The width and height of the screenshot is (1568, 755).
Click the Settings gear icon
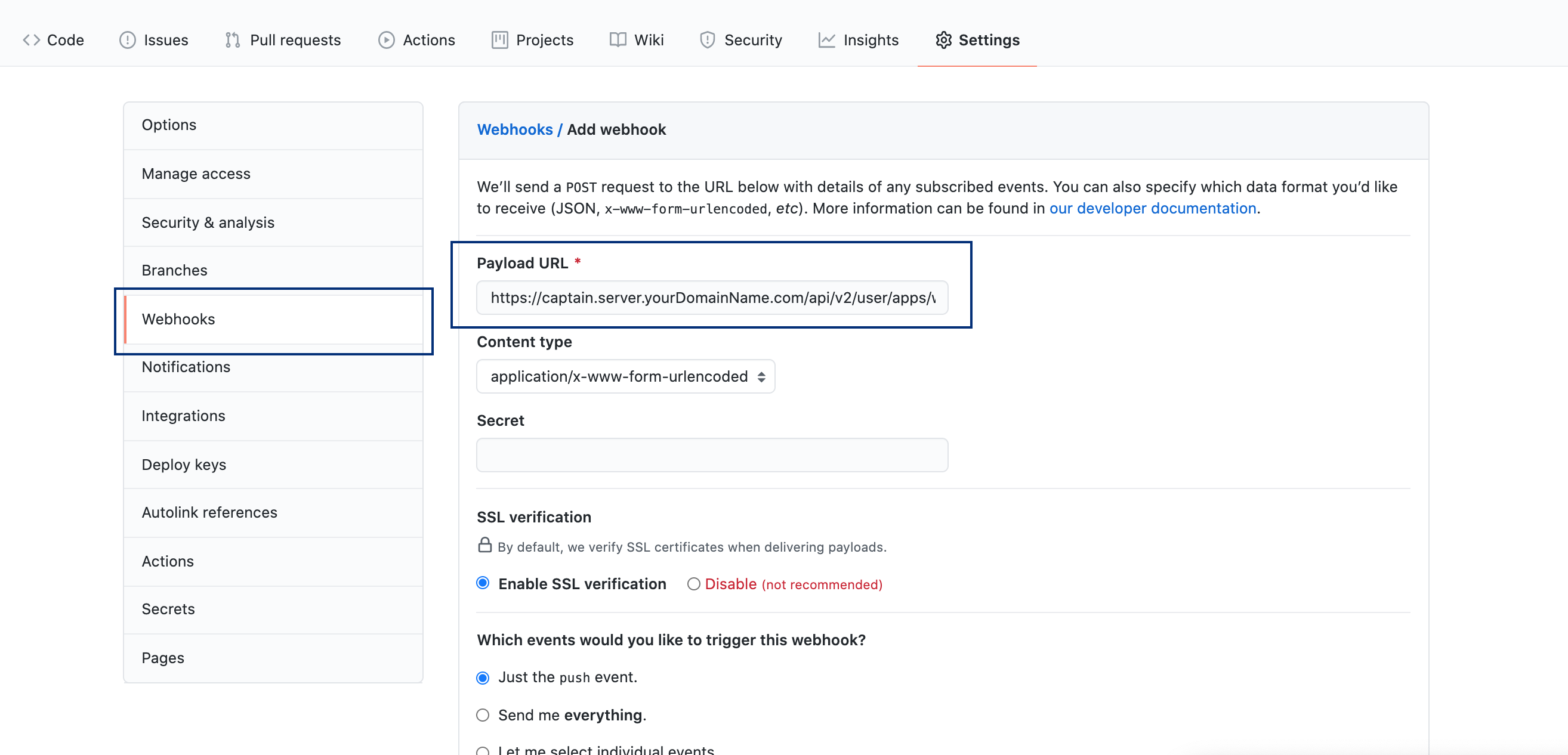943,40
